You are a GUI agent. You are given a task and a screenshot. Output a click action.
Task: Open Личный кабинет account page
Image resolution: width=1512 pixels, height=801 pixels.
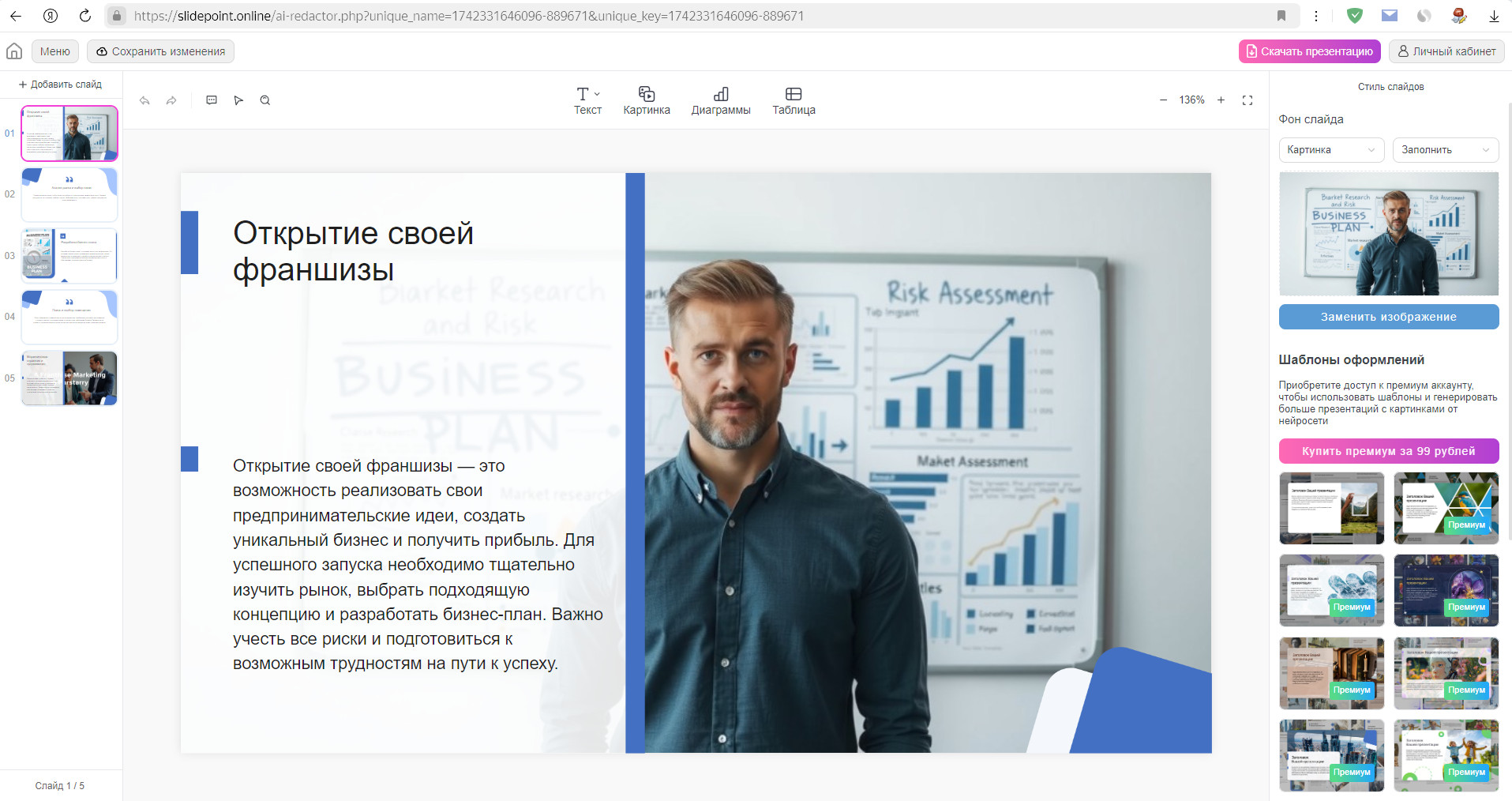click(1446, 51)
